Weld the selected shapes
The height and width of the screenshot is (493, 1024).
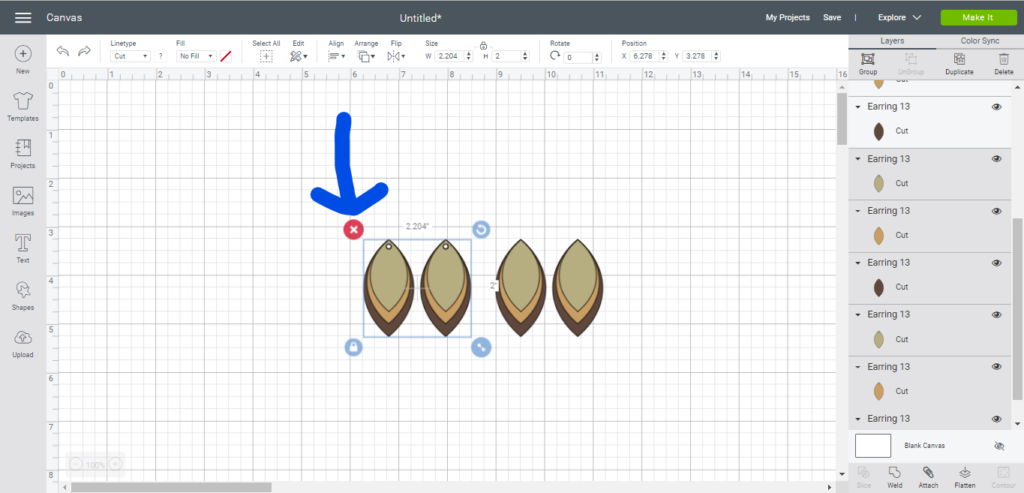coord(895,477)
